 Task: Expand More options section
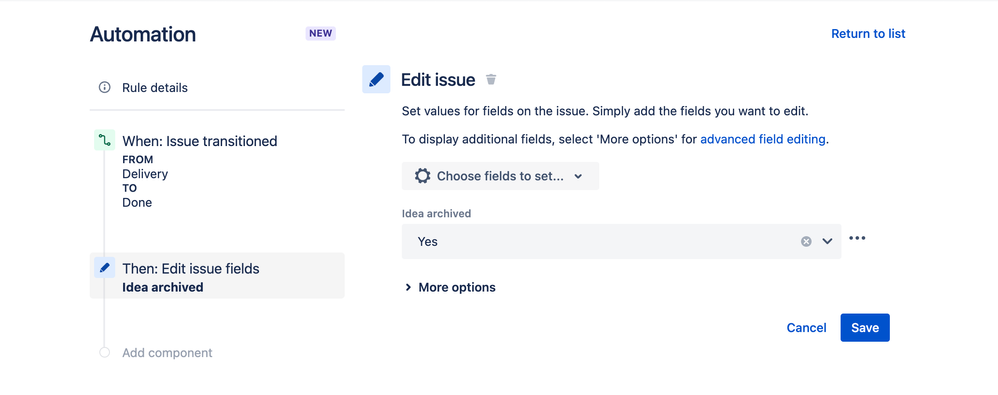point(450,288)
